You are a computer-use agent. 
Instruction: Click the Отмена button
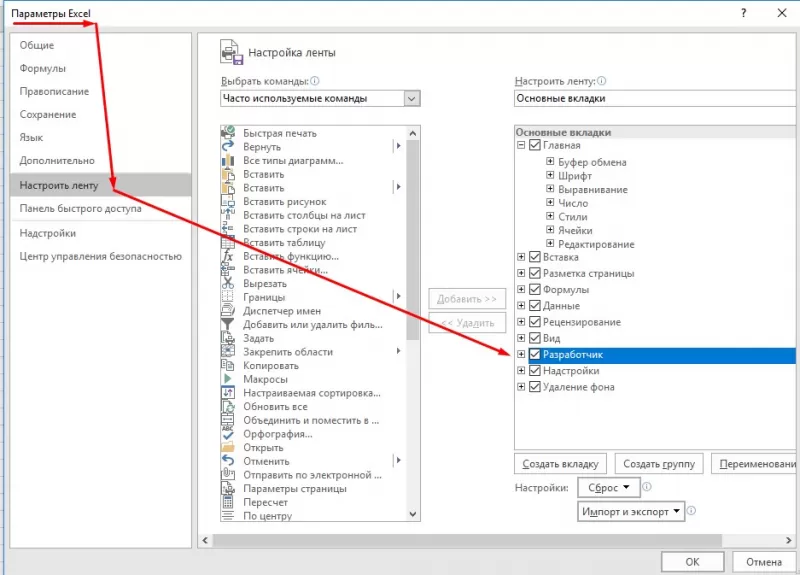tap(764, 562)
